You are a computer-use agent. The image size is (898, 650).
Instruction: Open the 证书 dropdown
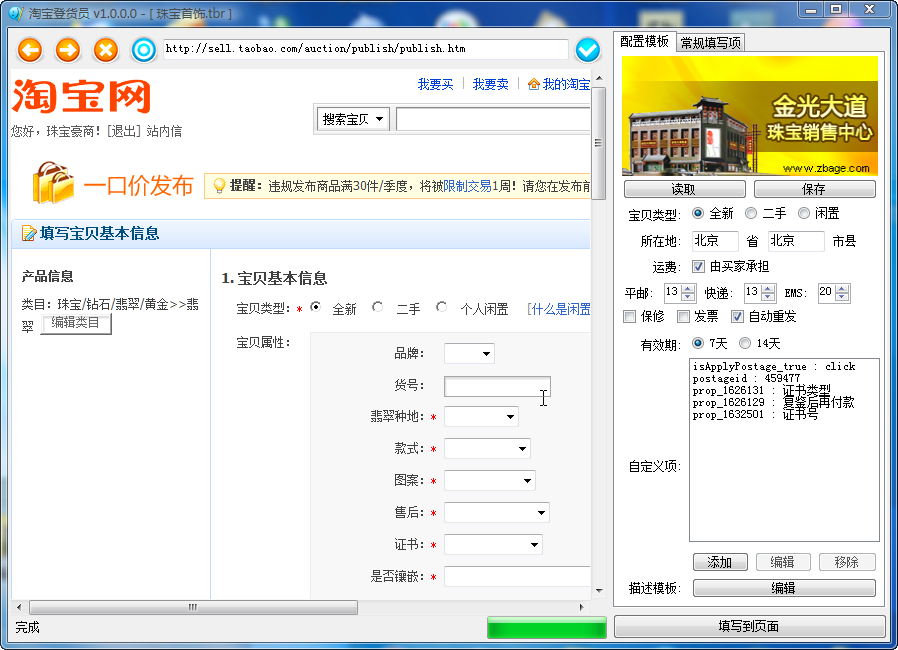(493, 545)
